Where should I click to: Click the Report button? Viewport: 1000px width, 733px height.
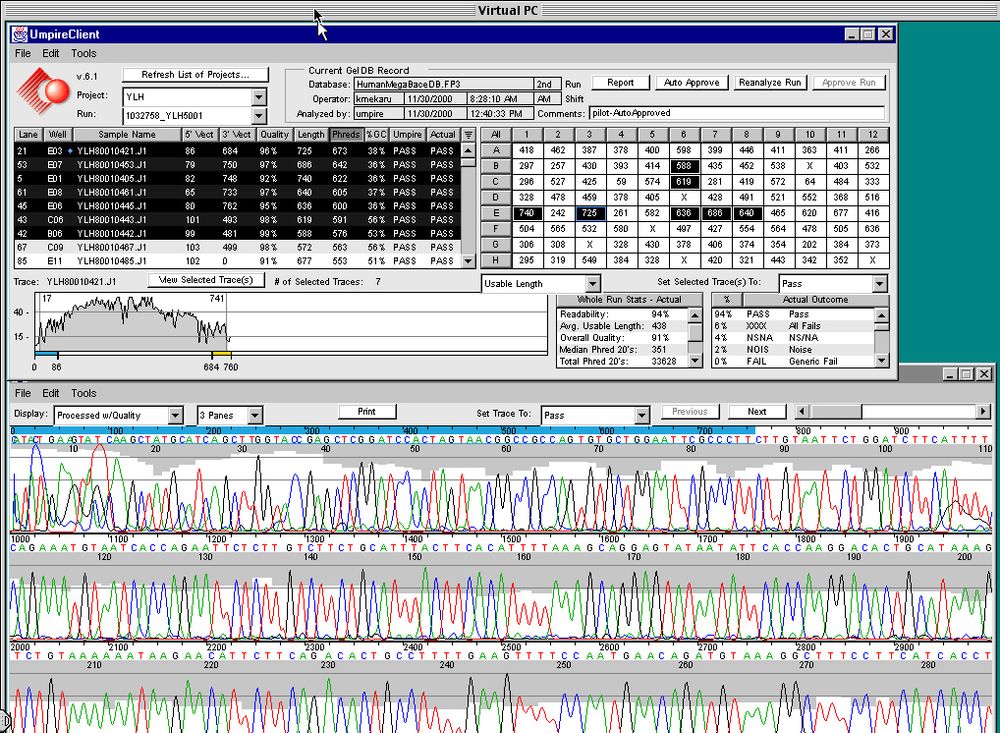pos(621,82)
